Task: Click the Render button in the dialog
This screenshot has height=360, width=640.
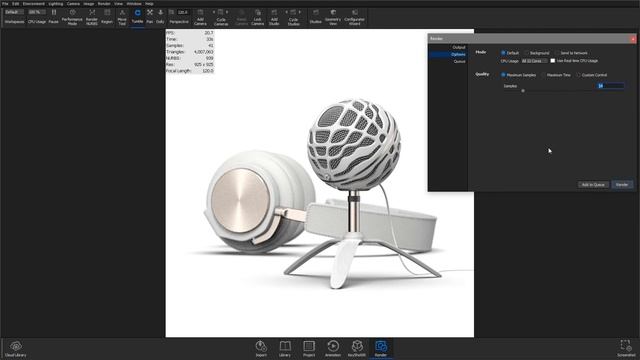Action: [622, 185]
